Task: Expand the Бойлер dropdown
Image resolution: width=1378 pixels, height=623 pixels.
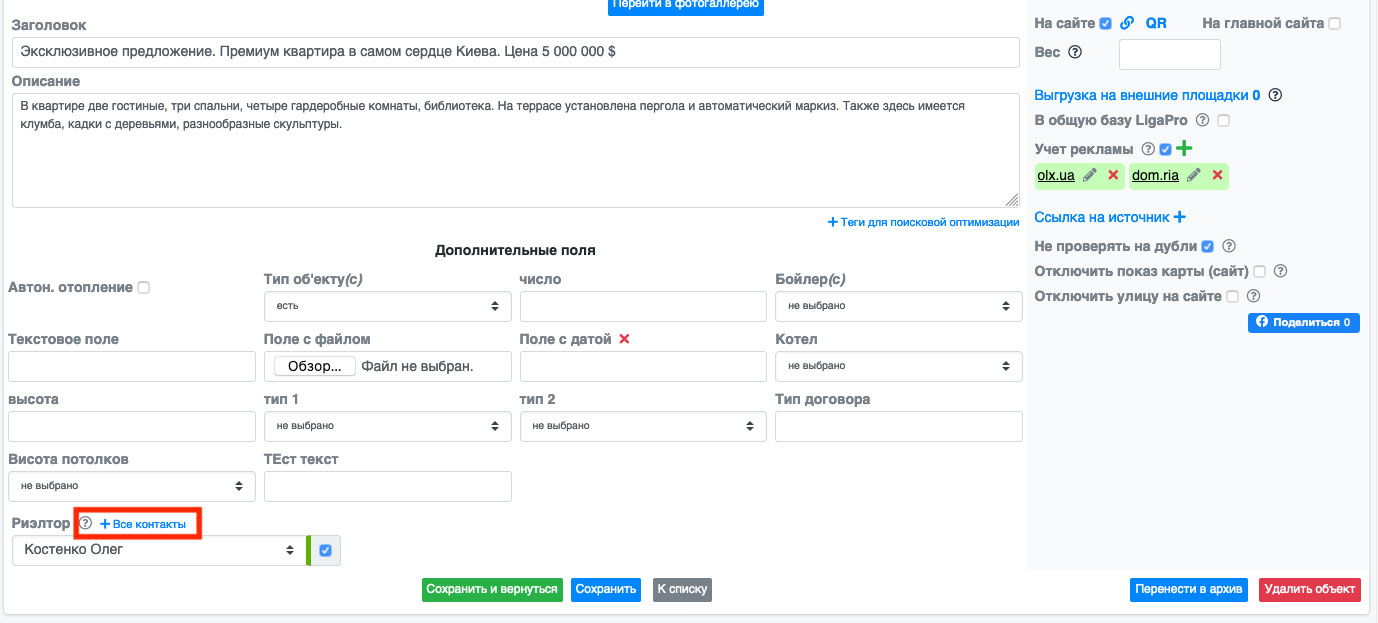Action: click(x=898, y=306)
